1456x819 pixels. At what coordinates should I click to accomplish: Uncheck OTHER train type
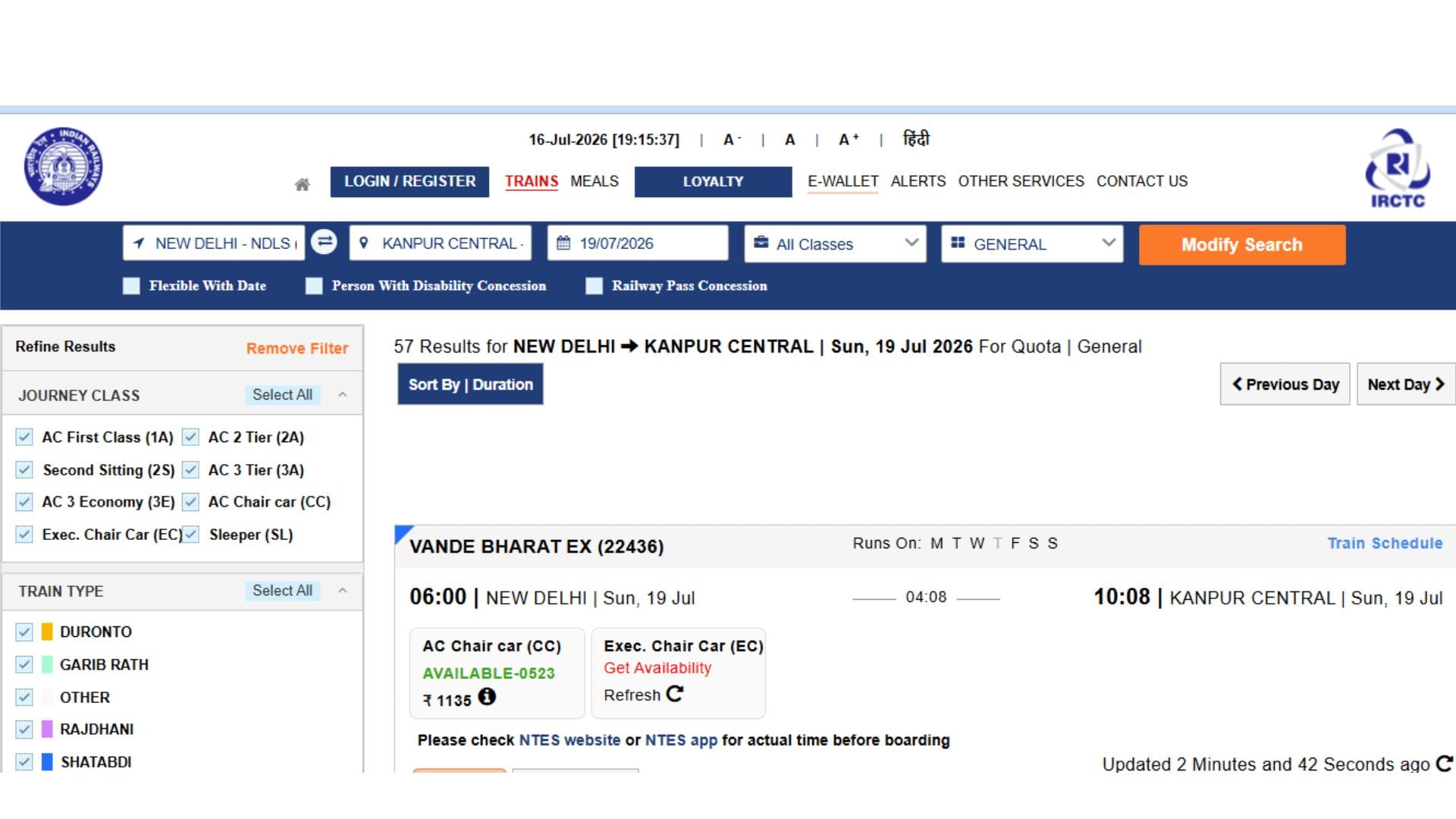(24, 697)
